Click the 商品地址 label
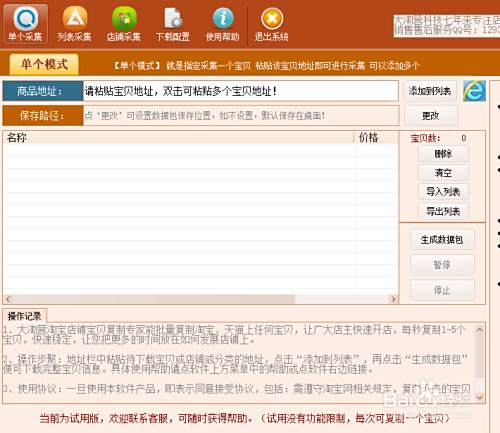 [x=43, y=91]
